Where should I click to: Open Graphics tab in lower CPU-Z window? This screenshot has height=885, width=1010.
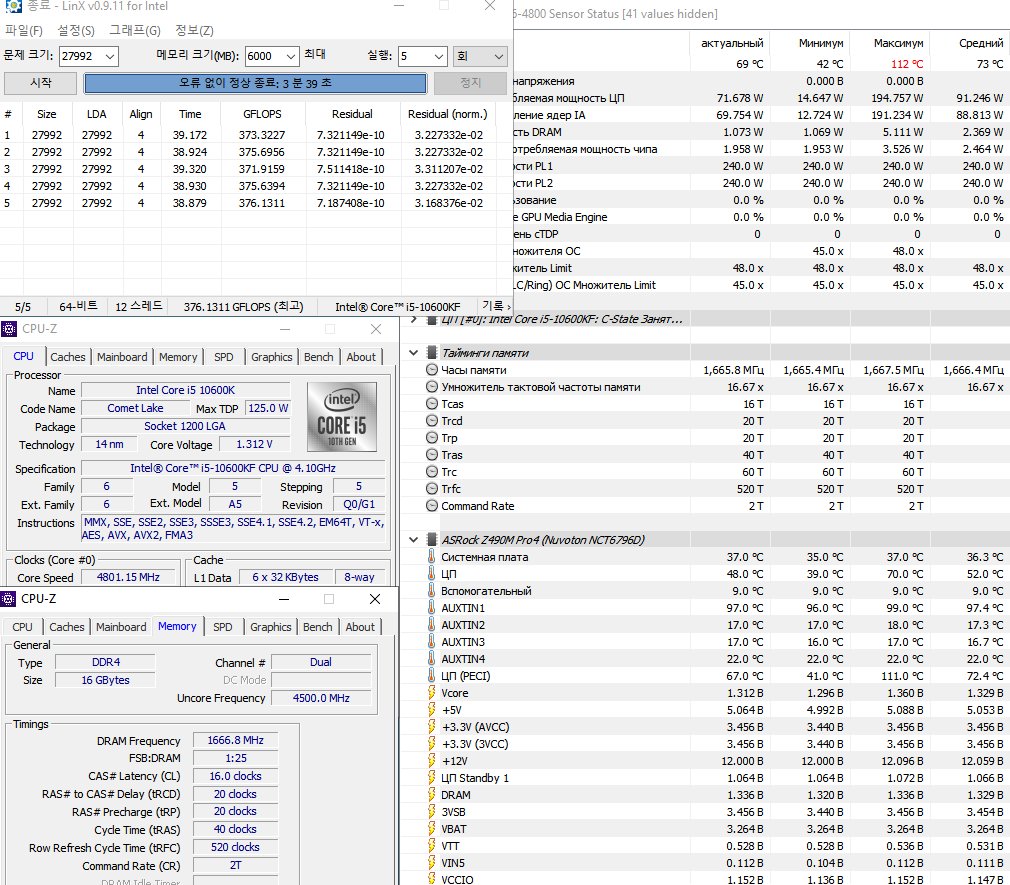pyautogui.click(x=271, y=627)
